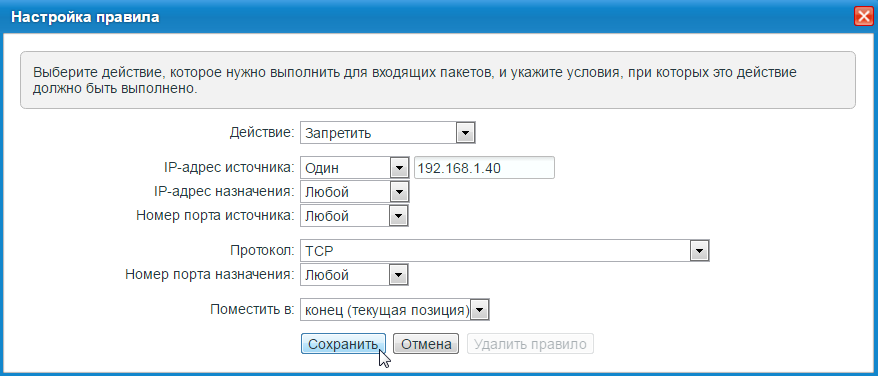Viewport: 878px width, 376px height.
Task: Save the rule with the Сохранить button
Action: pyautogui.click(x=343, y=344)
